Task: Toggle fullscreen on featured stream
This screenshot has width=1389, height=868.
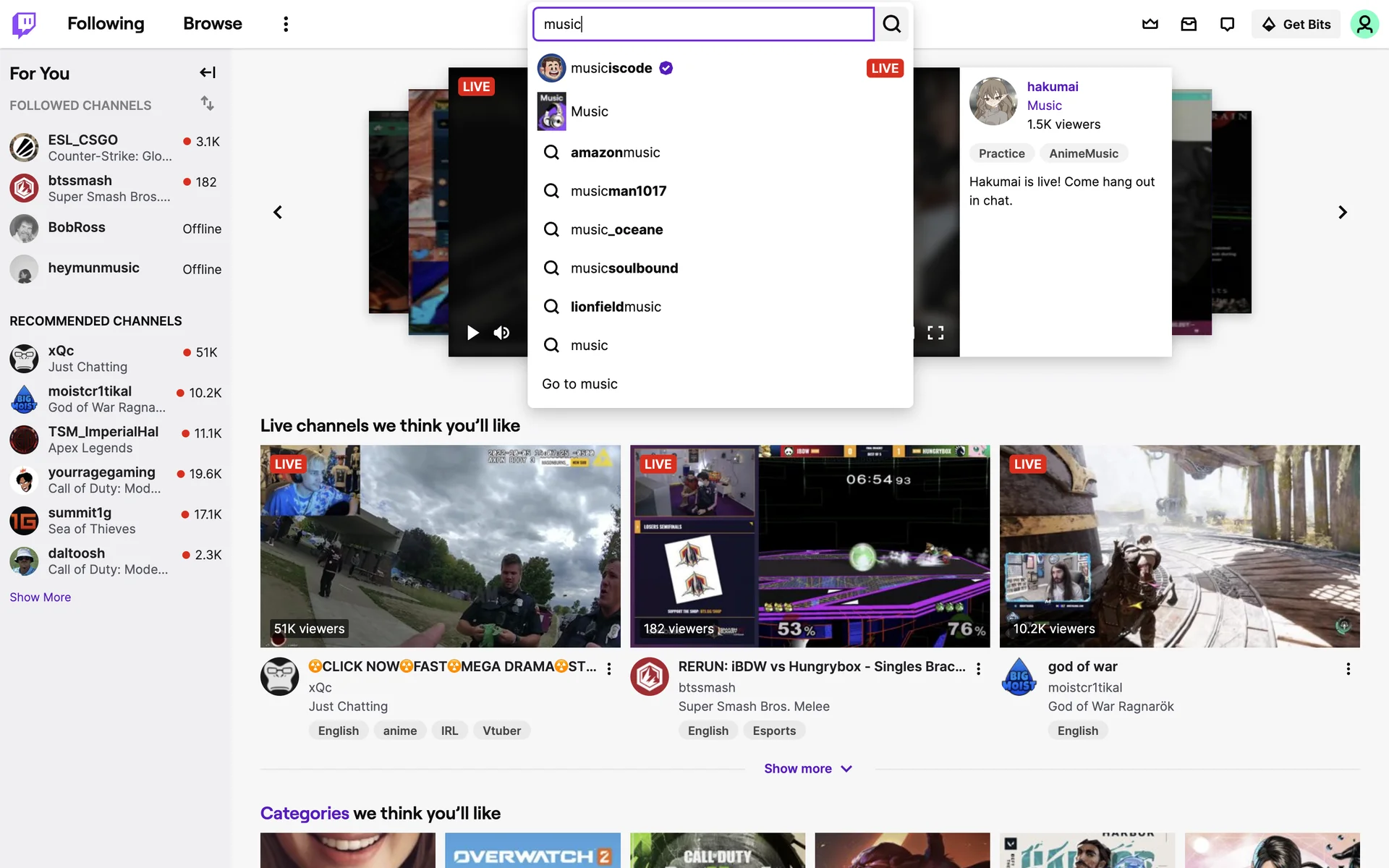Action: (x=935, y=333)
